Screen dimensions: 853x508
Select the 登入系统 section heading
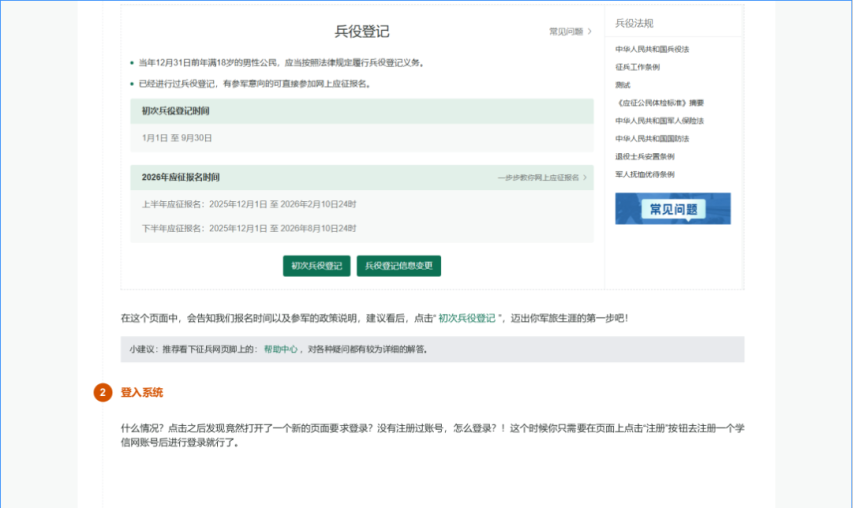click(x=141, y=393)
